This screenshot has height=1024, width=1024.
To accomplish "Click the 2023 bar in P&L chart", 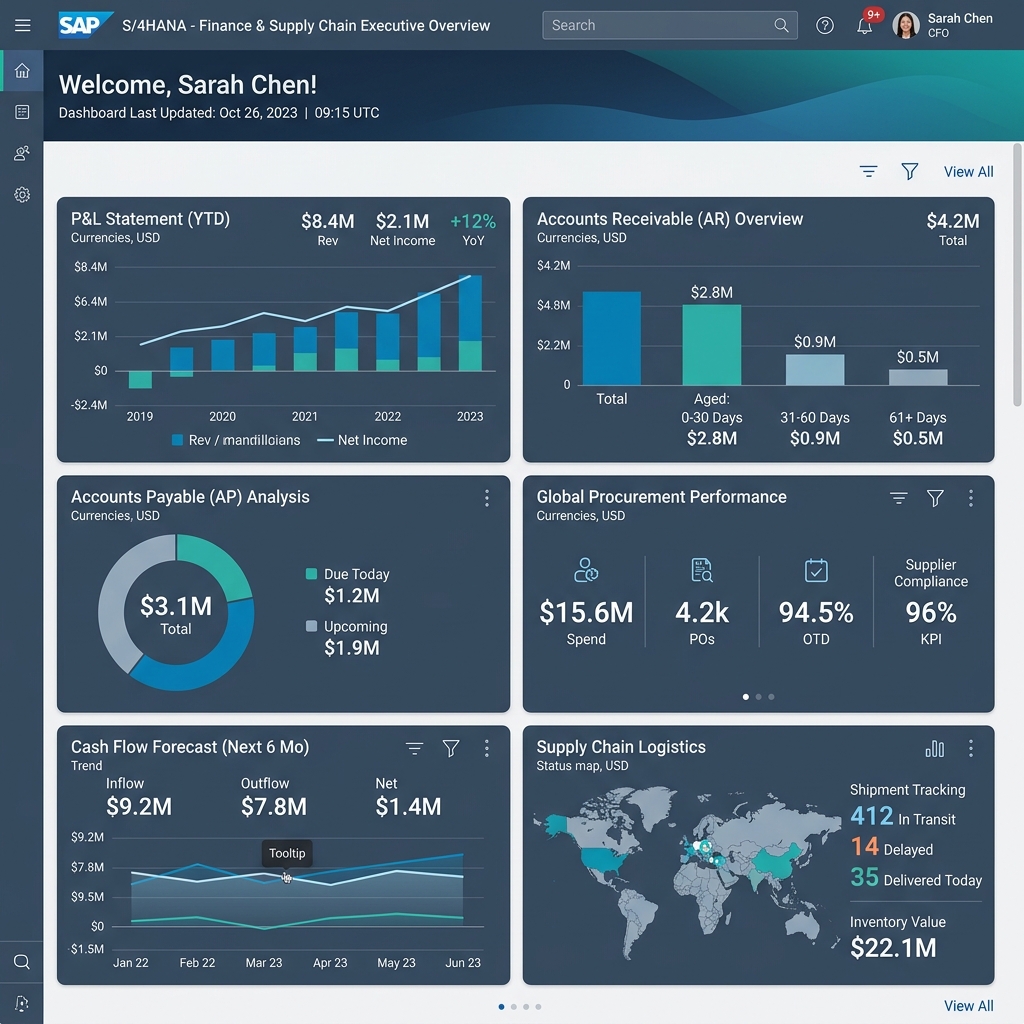I will pyautogui.click(x=470, y=323).
